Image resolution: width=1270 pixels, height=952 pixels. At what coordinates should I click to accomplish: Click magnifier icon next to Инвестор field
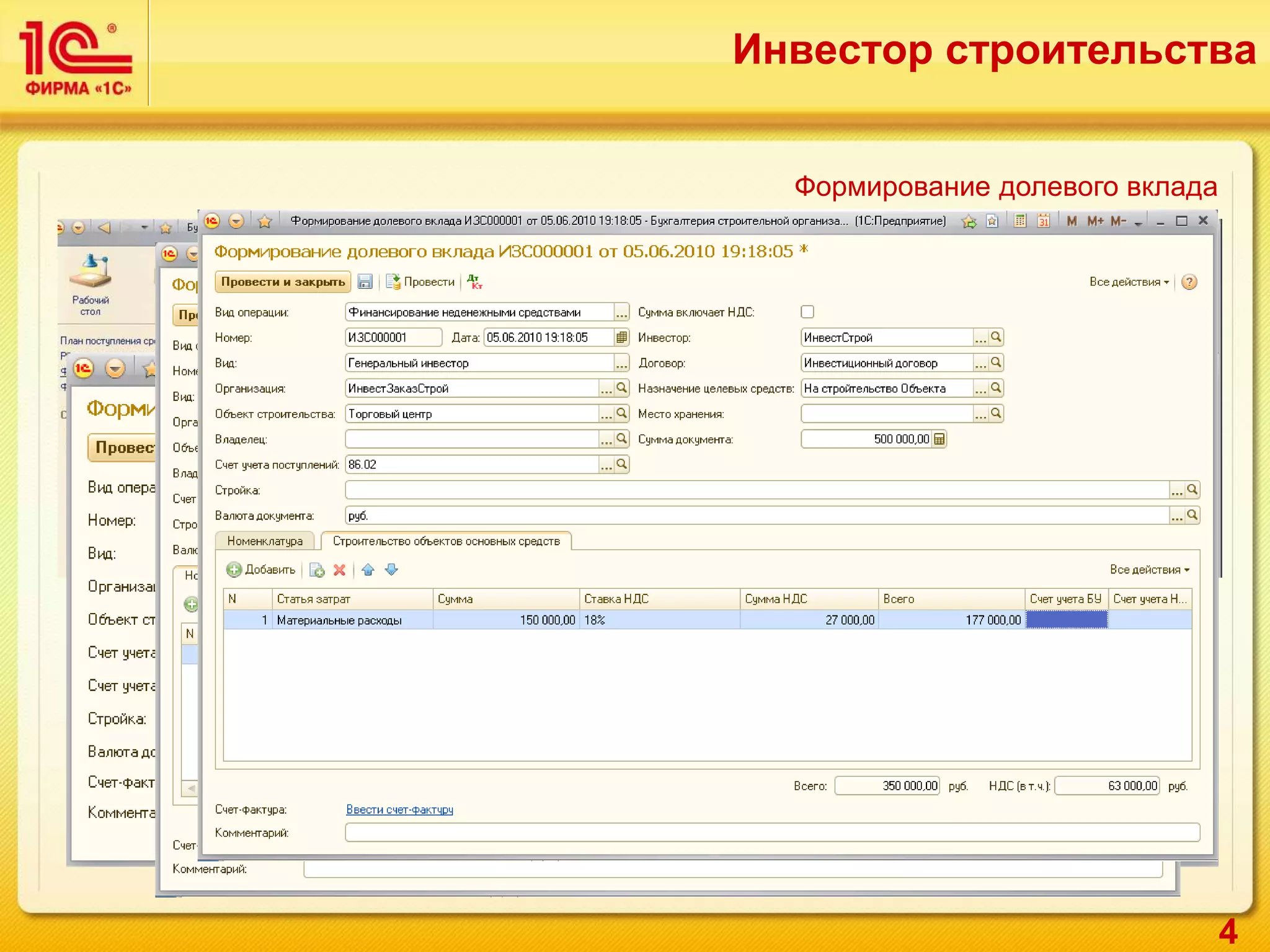996,337
